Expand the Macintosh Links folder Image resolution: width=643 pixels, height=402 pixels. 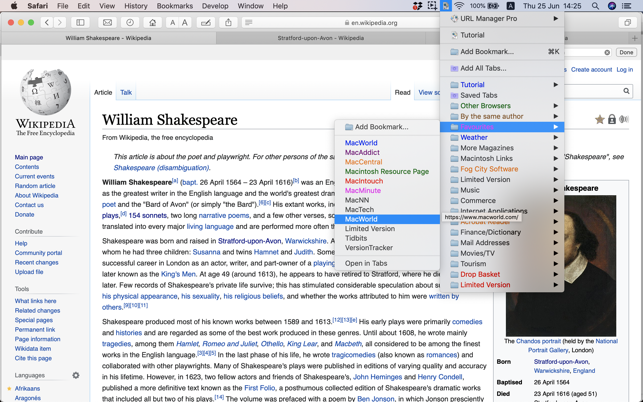(x=502, y=158)
